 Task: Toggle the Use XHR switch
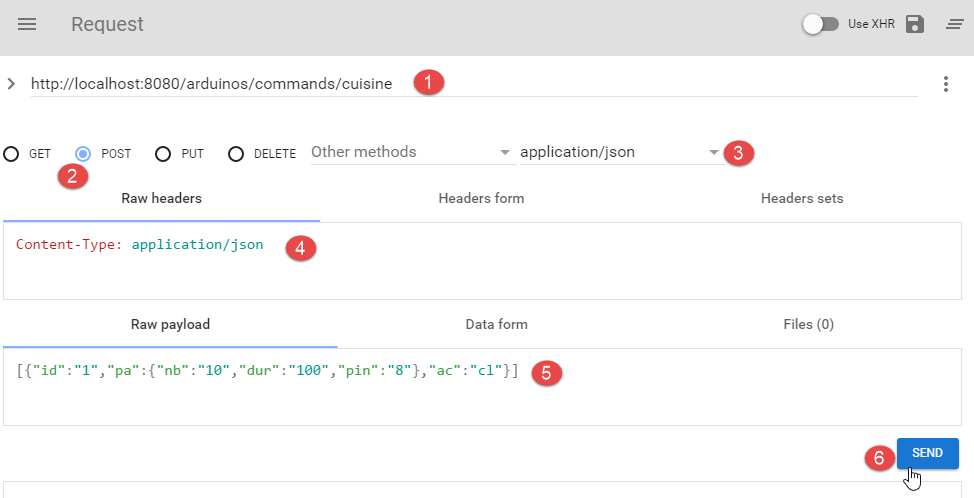click(x=821, y=24)
